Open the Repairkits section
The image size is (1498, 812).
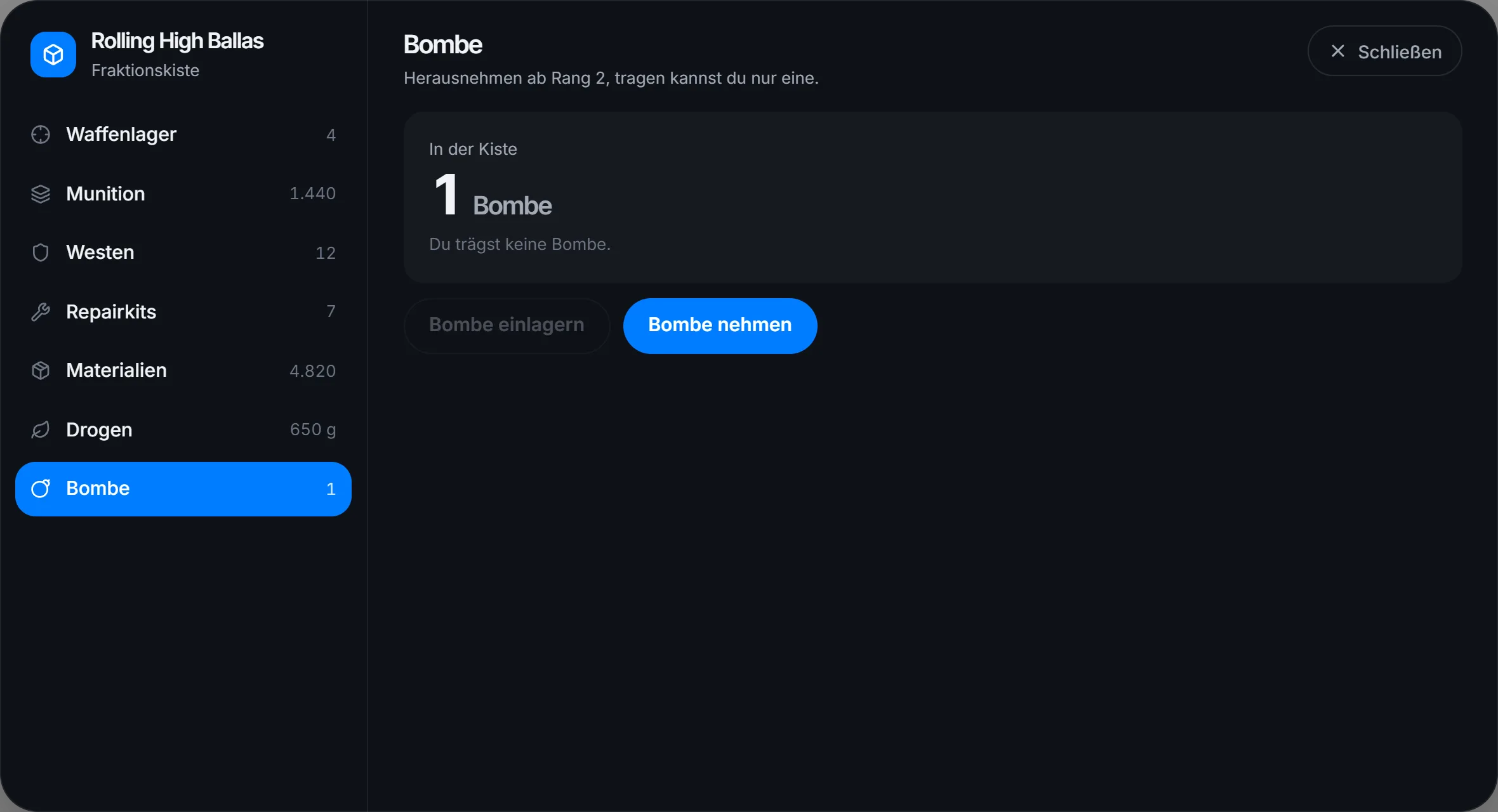coord(183,311)
